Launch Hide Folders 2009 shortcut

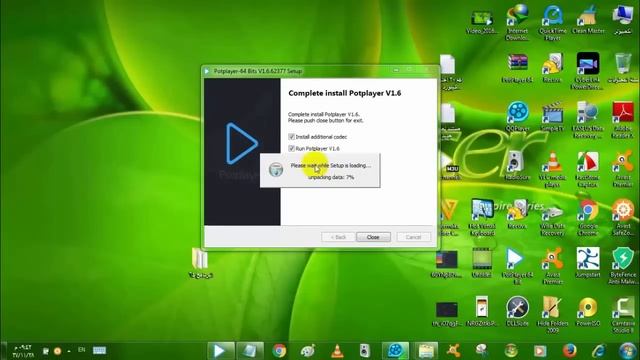click(552, 314)
